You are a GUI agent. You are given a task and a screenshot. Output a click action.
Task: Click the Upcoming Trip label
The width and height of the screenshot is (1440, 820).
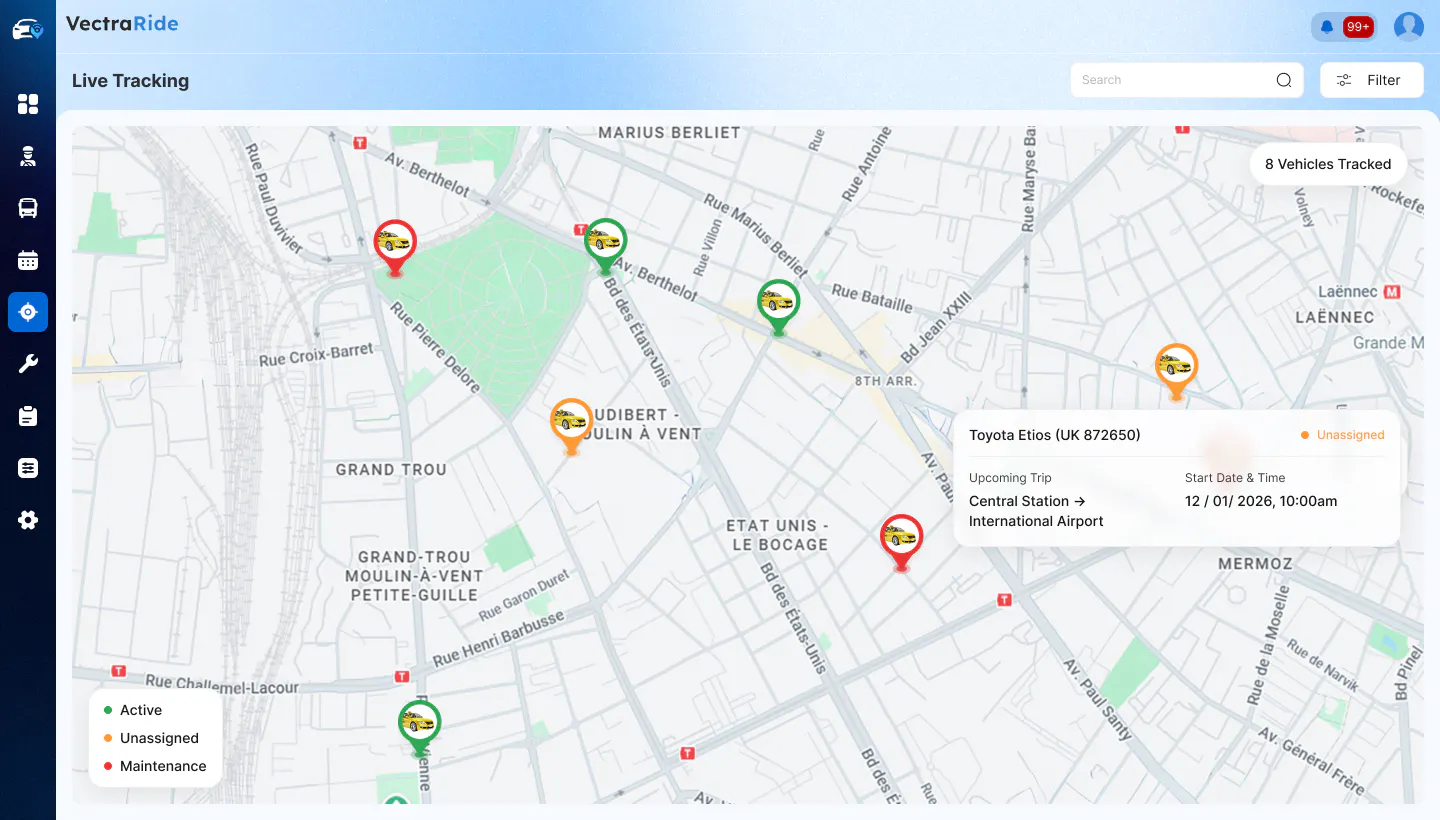1010,478
